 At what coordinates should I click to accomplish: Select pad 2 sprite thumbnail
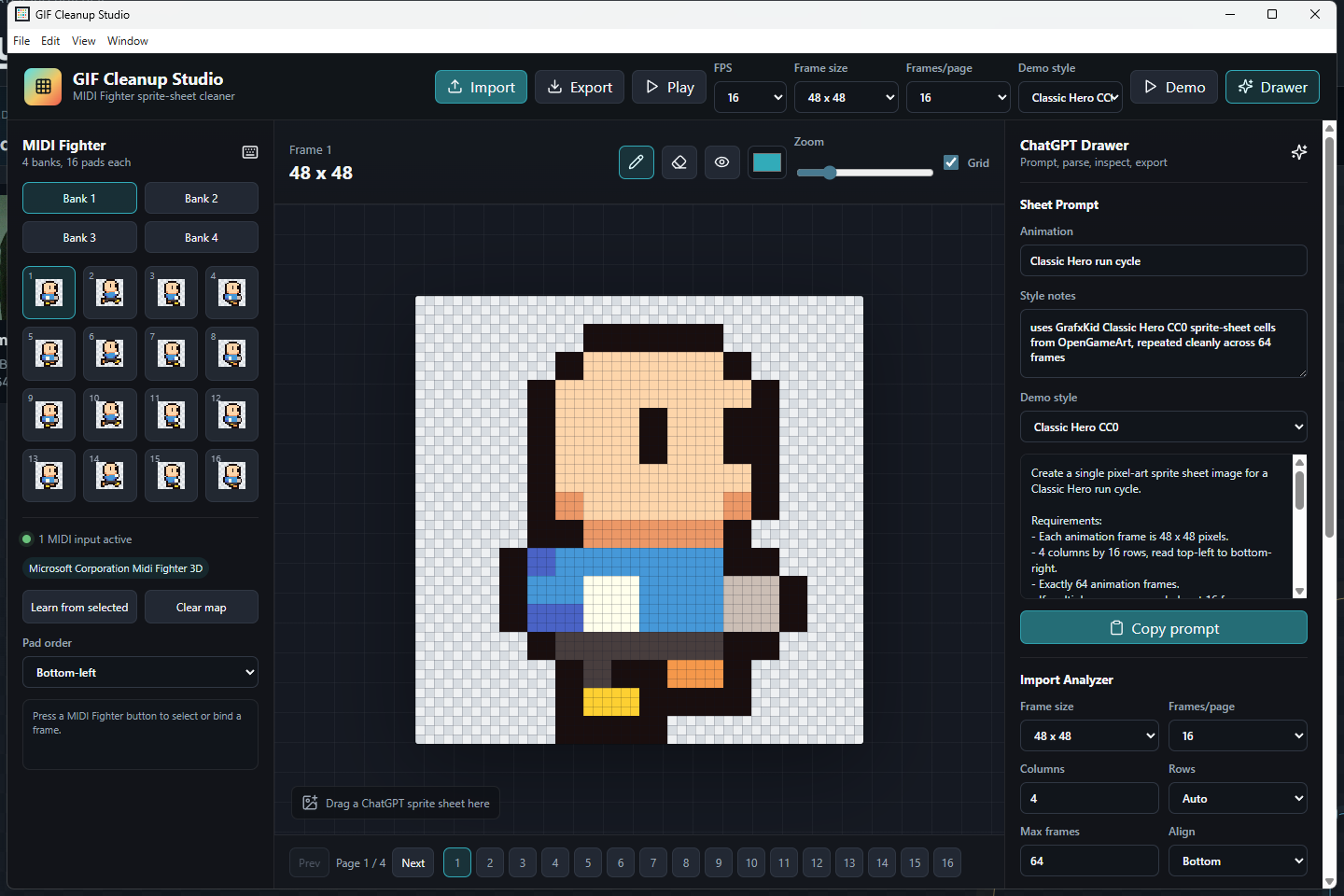110,292
